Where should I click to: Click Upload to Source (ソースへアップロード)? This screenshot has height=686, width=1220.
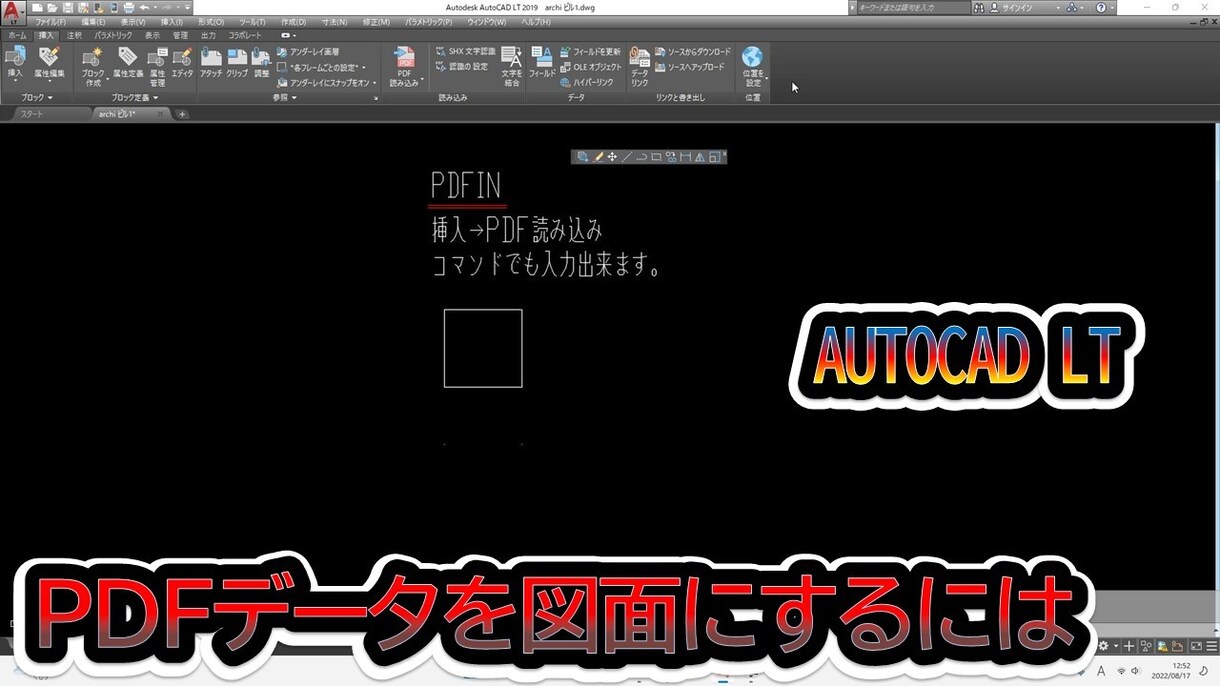[690, 67]
